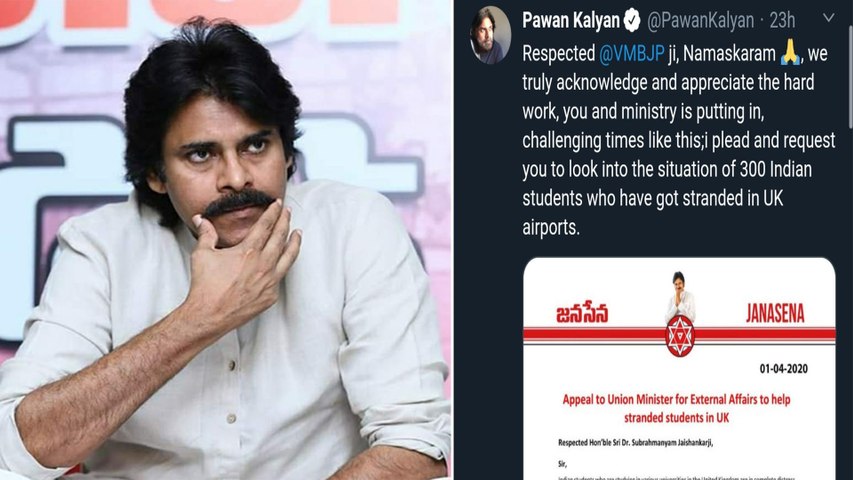Click the Appeal to Union Minister heading
The image size is (853, 480).
(x=676, y=408)
